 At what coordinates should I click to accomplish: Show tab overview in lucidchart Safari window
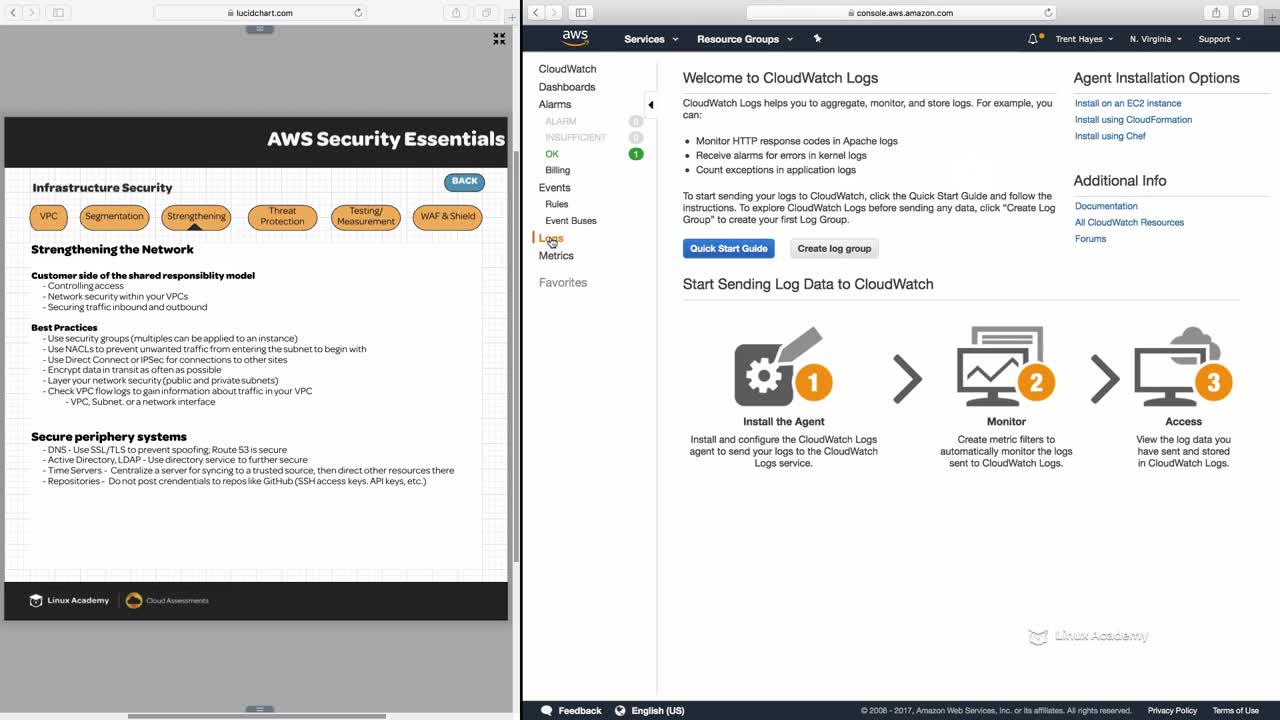point(486,13)
